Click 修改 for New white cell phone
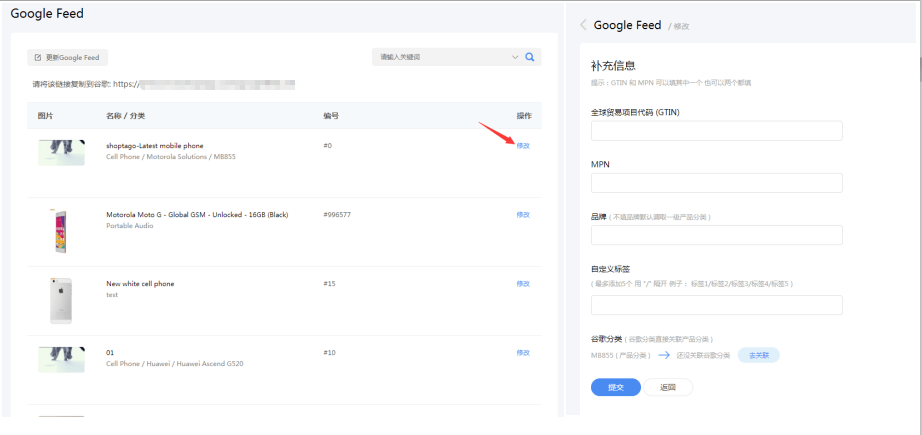This screenshot has width=922, height=435. pos(523,284)
